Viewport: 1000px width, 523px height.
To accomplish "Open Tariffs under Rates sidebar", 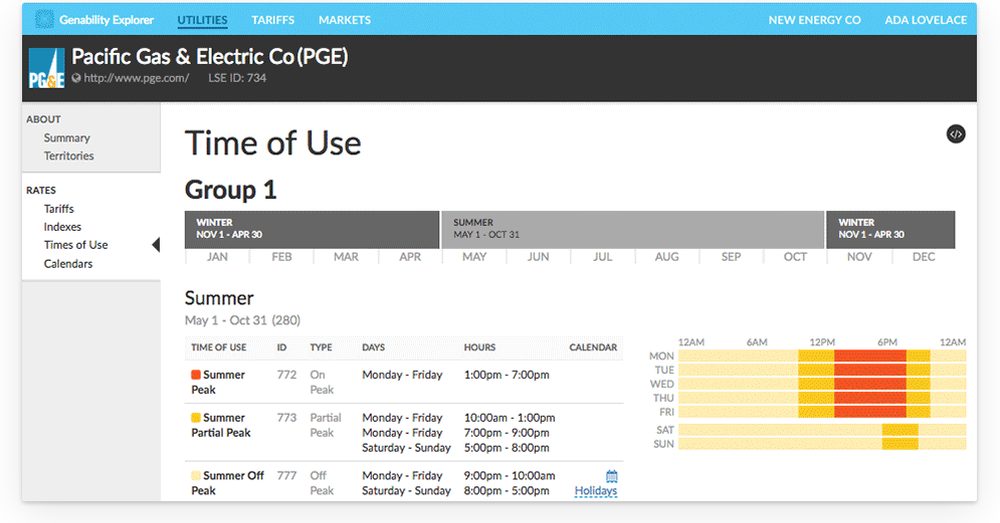I will [x=59, y=209].
